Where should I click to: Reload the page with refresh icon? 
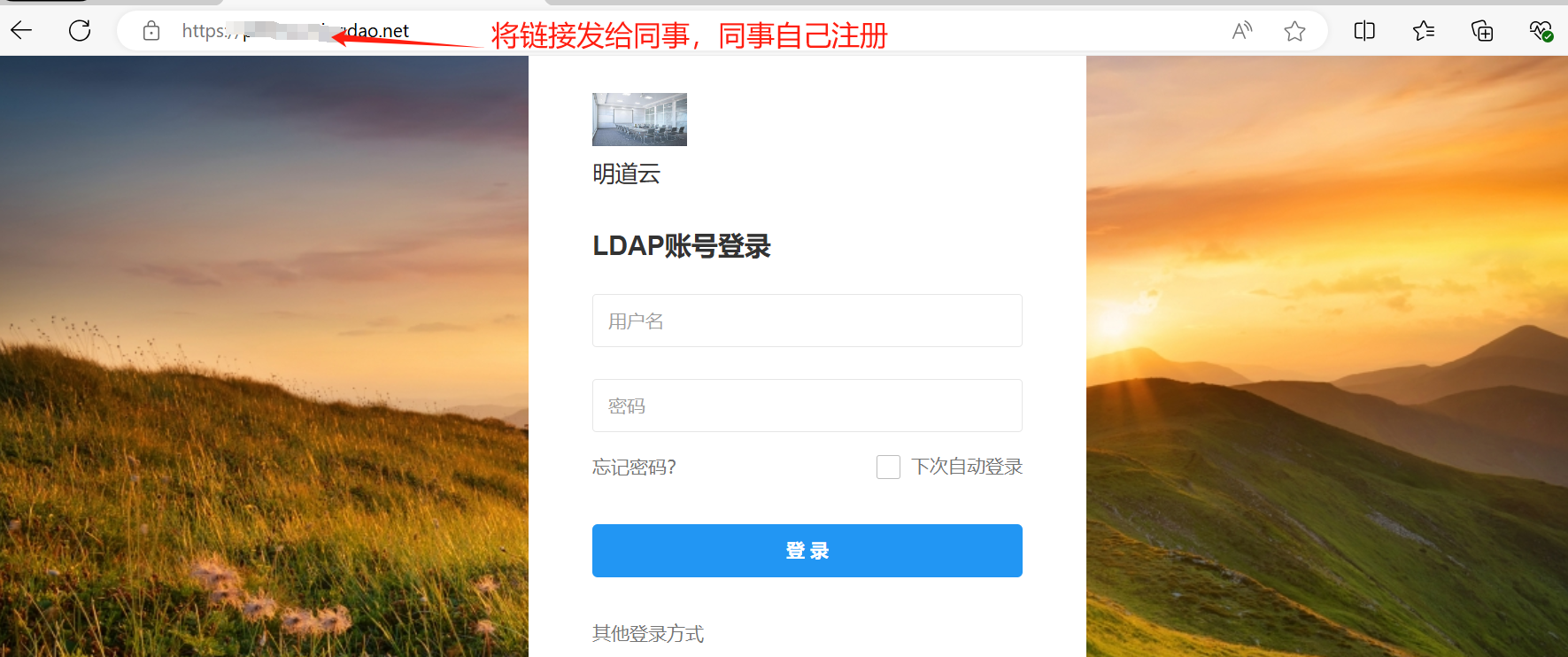coord(80,31)
